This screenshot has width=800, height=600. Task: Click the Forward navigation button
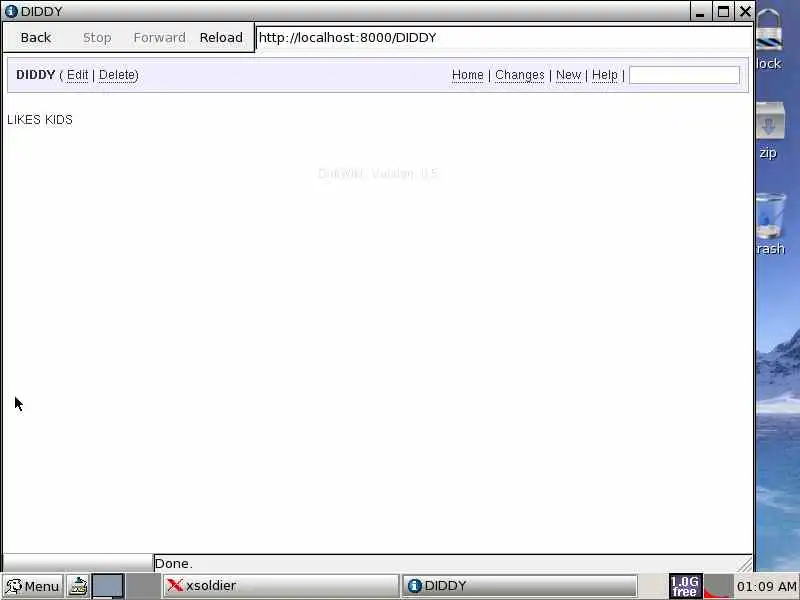pyautogui.click(x=159, y=38)
